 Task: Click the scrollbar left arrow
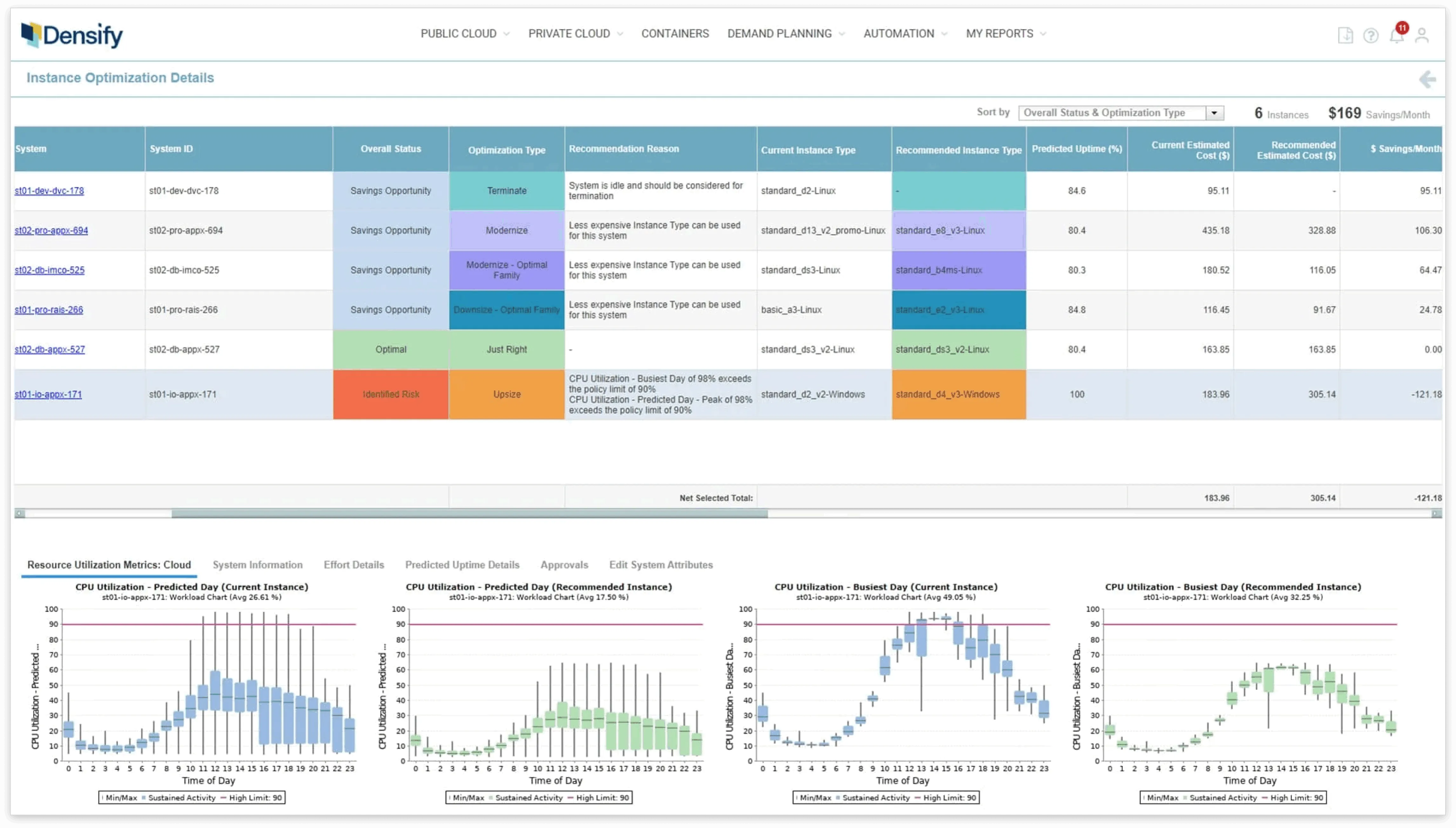[x=20, y=513]
